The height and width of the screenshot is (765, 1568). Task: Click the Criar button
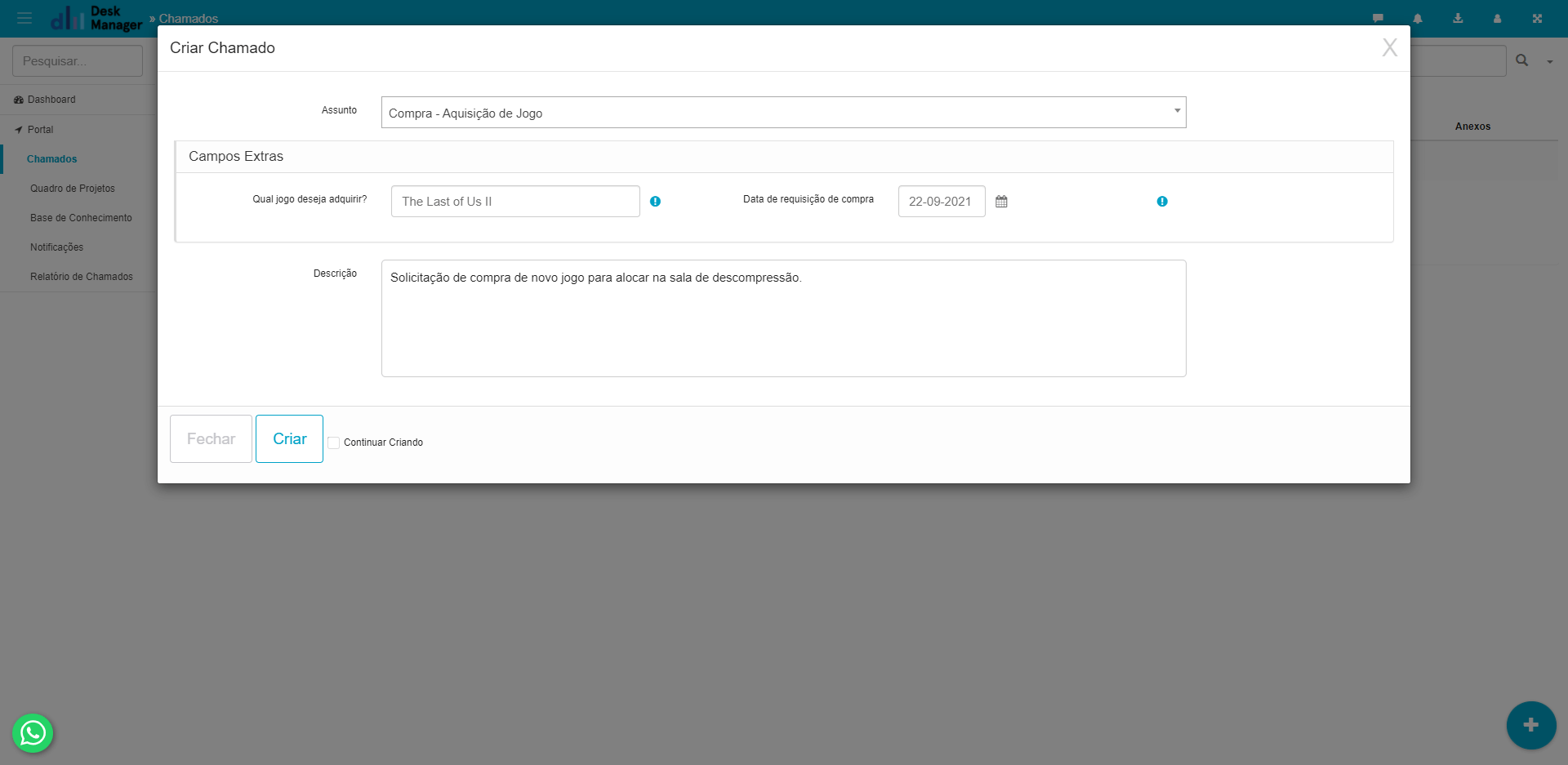click(x=289, y=438)
